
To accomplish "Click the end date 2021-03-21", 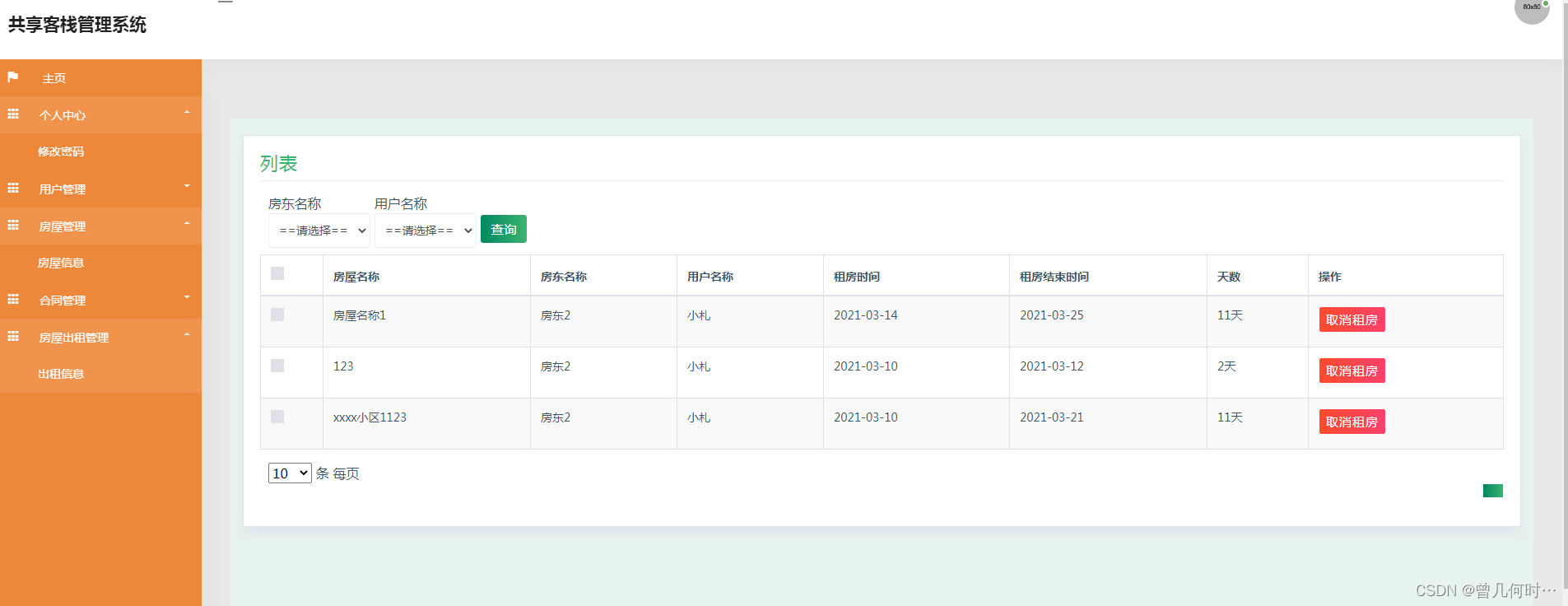I will pyautogui.click(x=1052, y=417).
